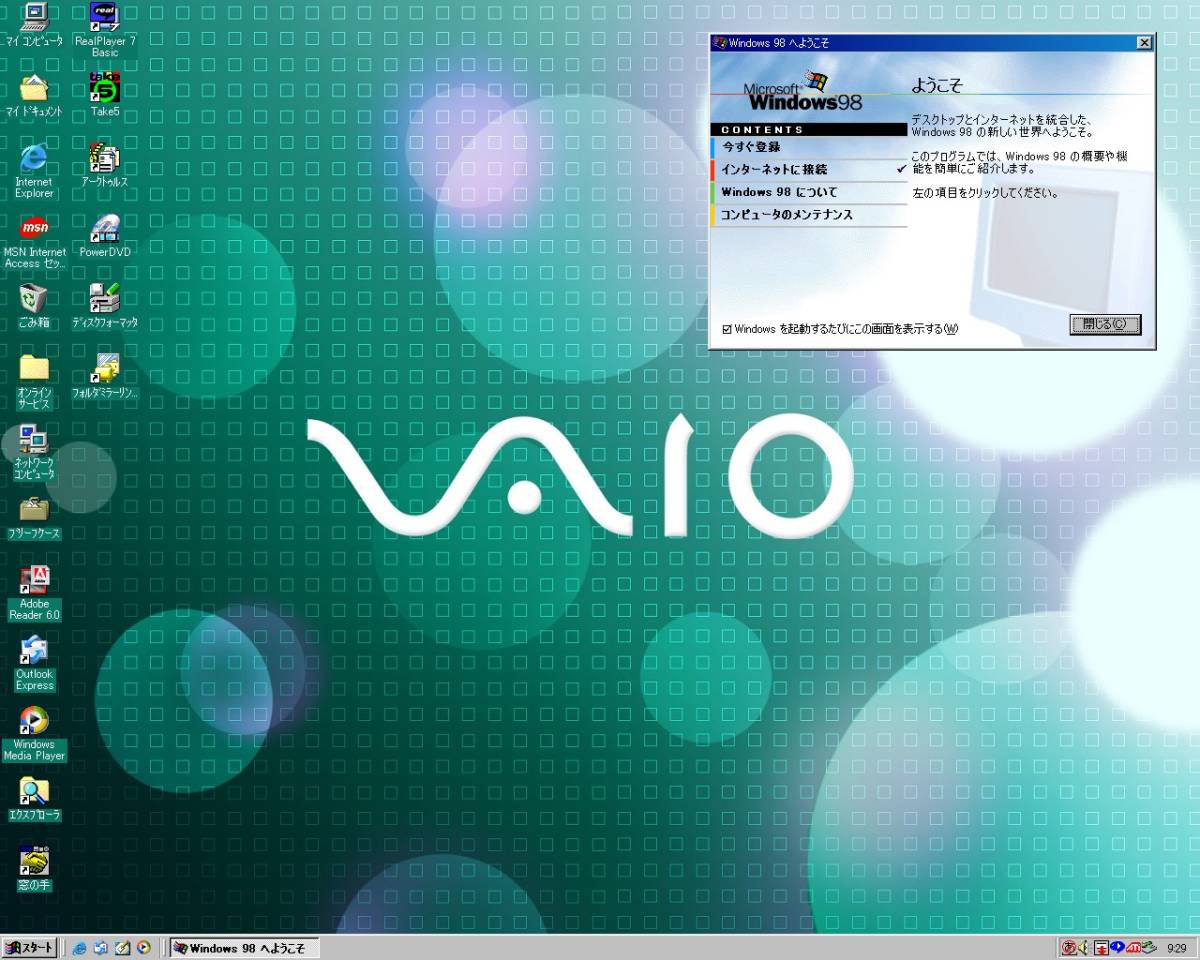Open the Online Services (オンライン サービス) folder
Viewport: 1200px width, 960px height.
[34, 381]
